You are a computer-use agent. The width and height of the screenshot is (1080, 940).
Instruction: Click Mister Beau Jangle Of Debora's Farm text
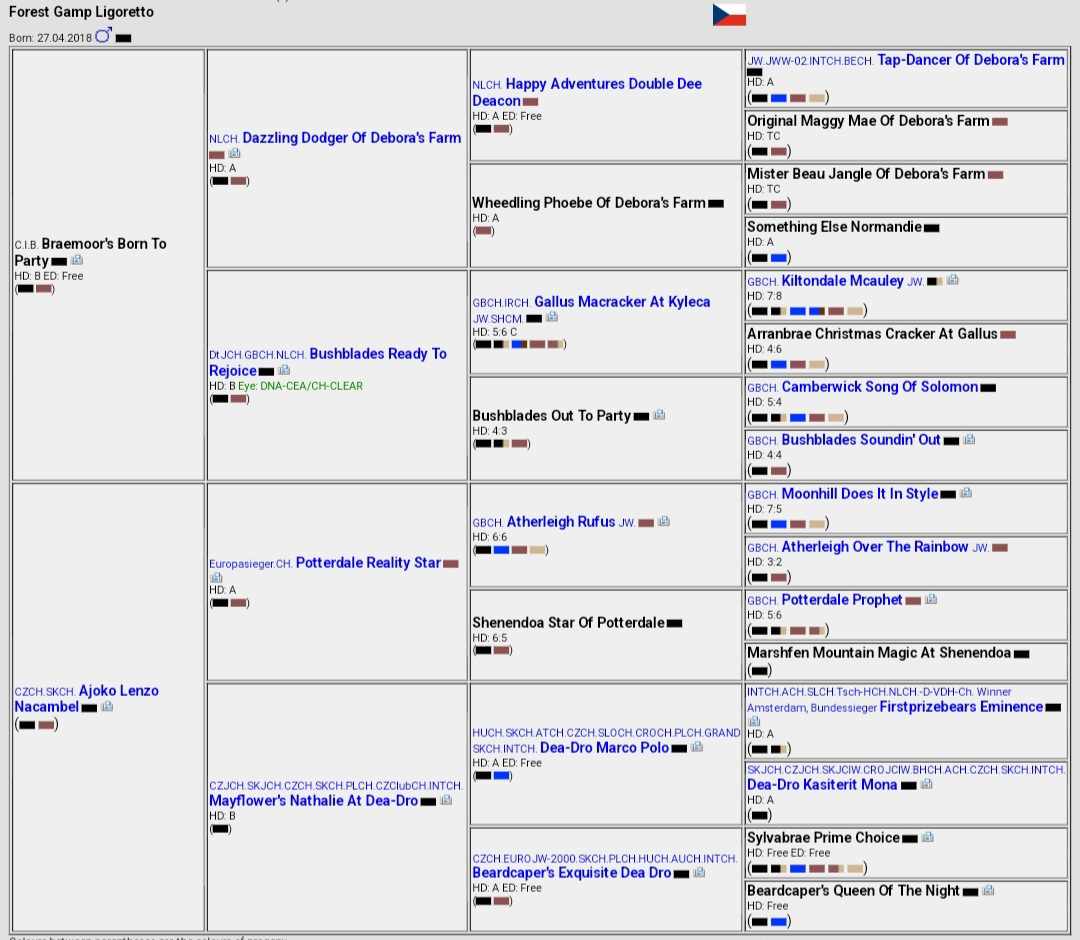[866, 174]
